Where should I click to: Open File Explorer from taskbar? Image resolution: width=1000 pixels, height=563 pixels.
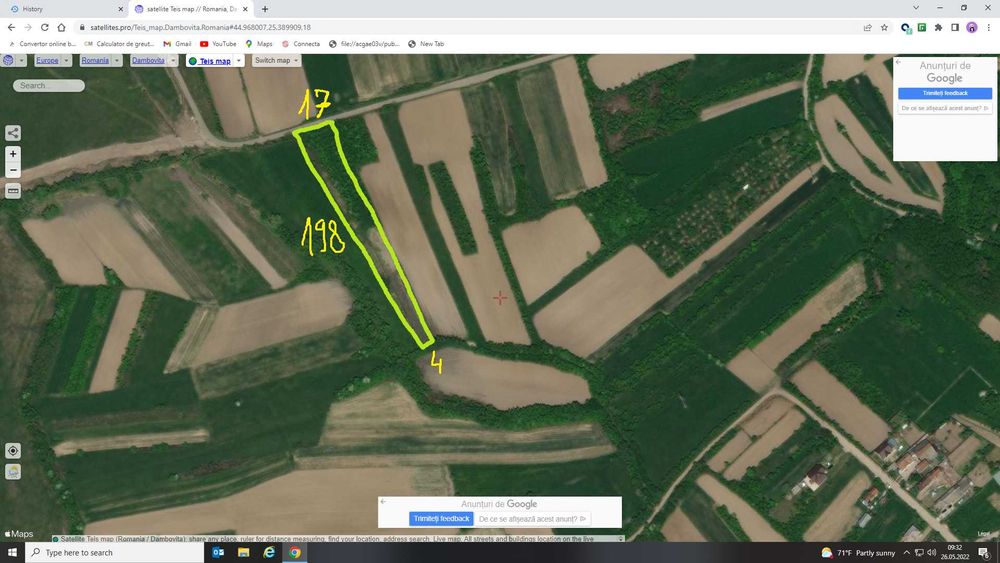point(244,552)
